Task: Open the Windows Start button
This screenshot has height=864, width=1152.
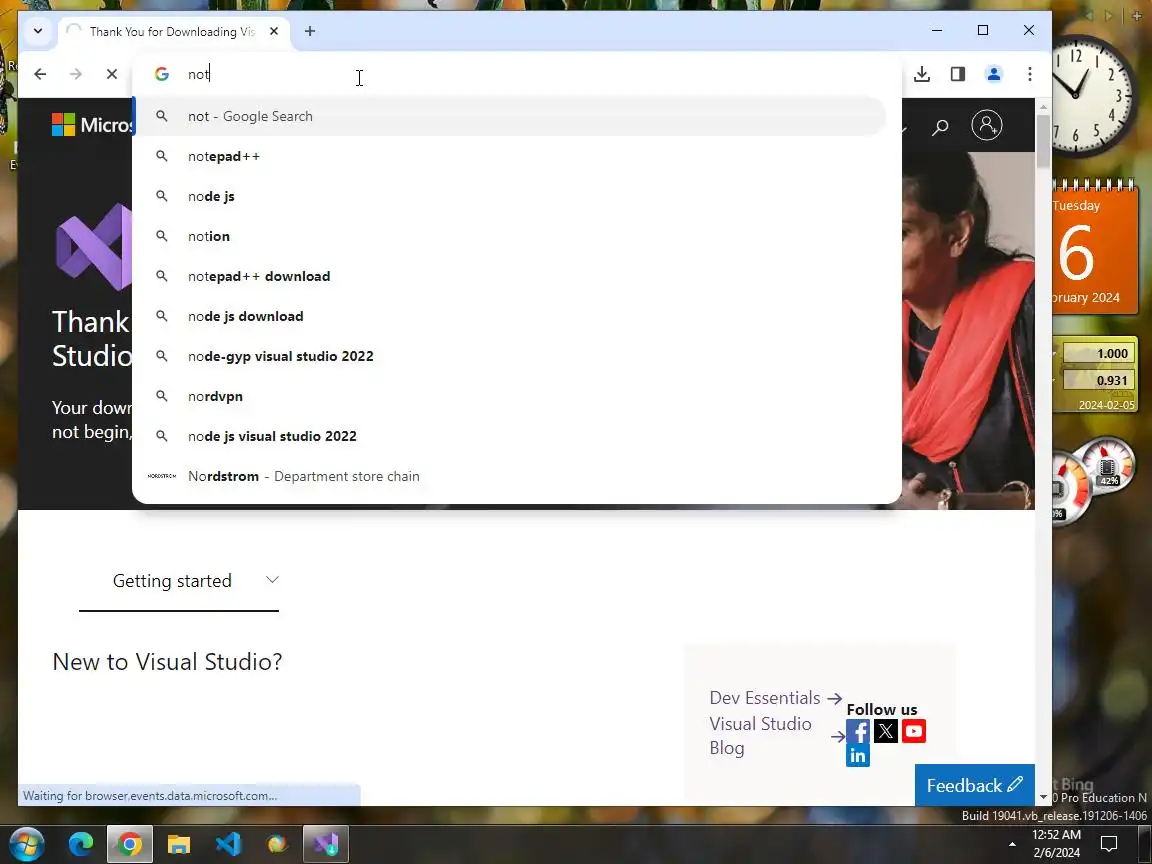Action: tap(26, 844)
